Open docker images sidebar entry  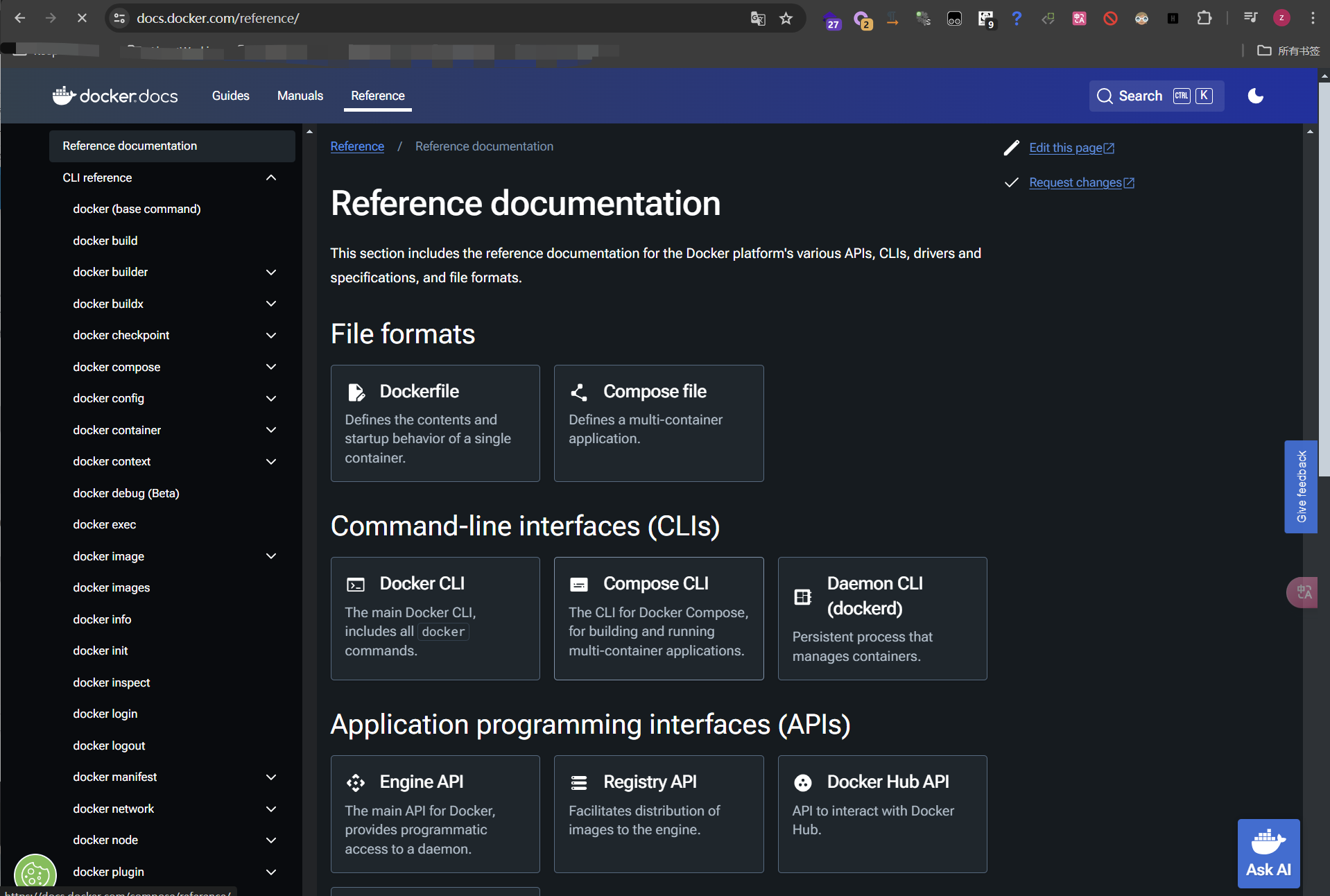click(x=112, y=587)
